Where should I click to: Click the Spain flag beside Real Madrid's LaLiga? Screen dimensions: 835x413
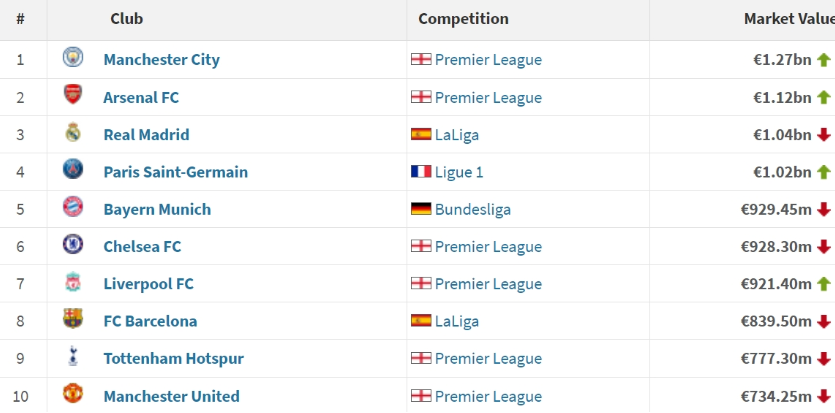(421, 135)
